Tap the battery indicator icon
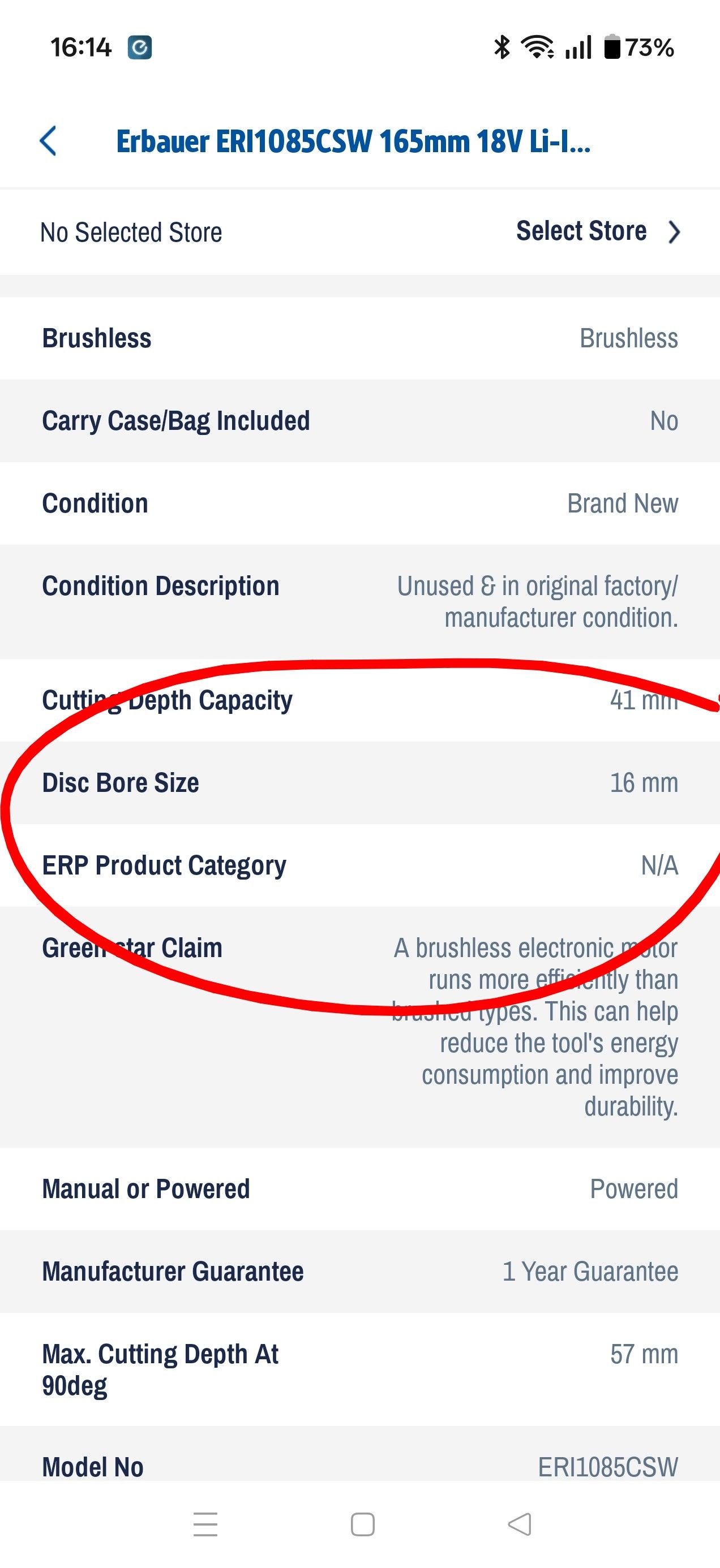 point(611,48)
